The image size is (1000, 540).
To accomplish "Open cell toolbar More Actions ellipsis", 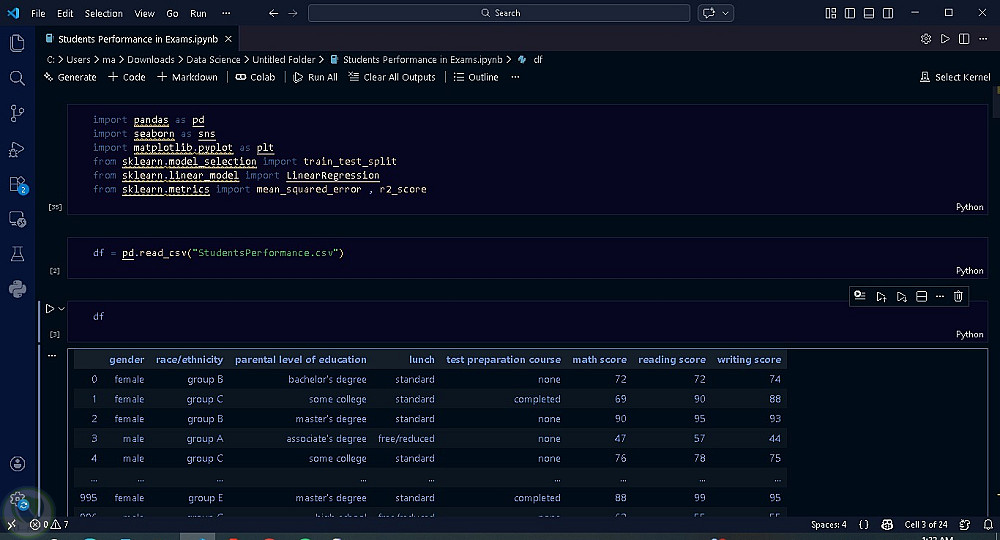I will [939, 296].
